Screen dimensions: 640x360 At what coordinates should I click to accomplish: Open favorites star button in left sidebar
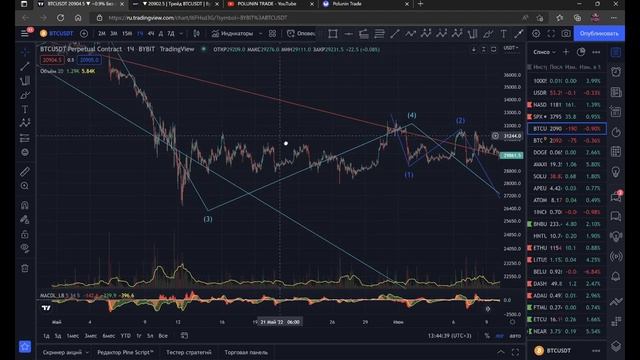(x=25, y=347)
